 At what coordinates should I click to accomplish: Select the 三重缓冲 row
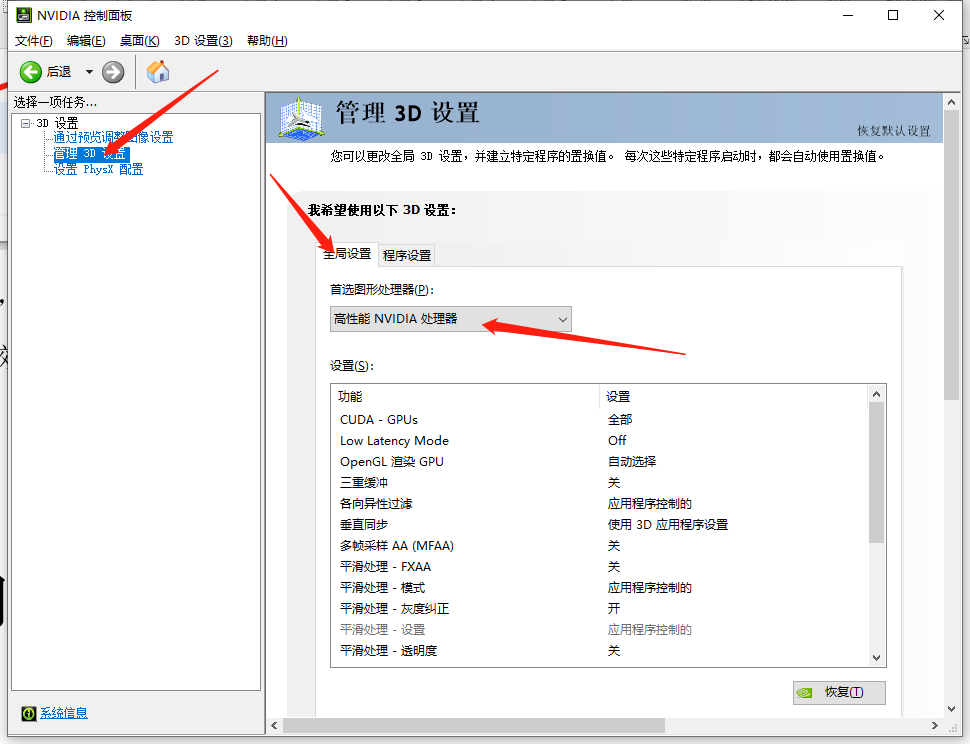599,483
